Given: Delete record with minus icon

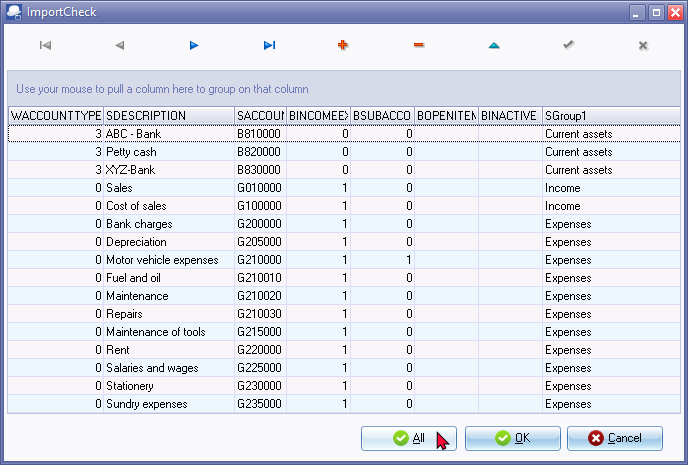Looking at the screenshot, I should (418, 46).
